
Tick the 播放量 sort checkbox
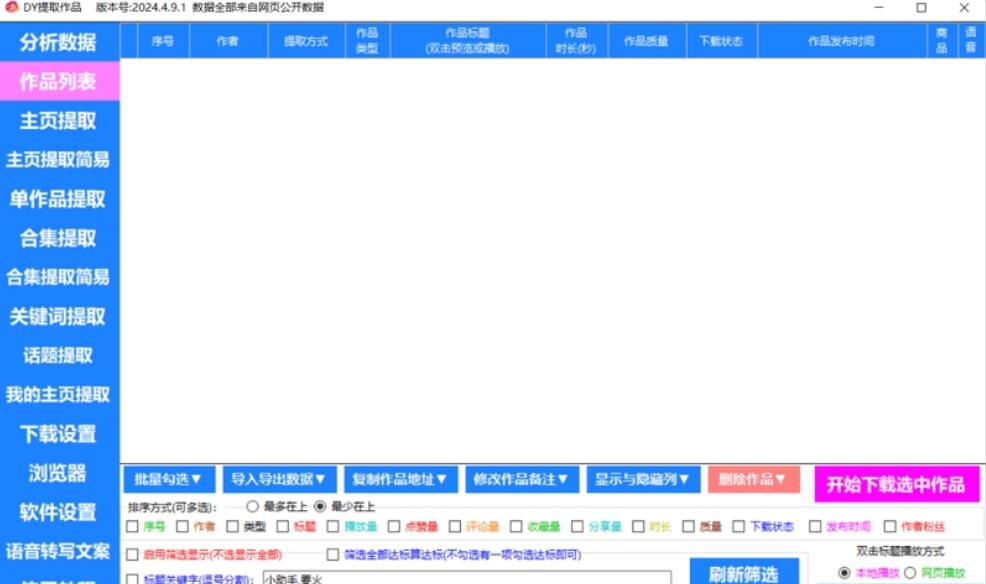[333, 526]
